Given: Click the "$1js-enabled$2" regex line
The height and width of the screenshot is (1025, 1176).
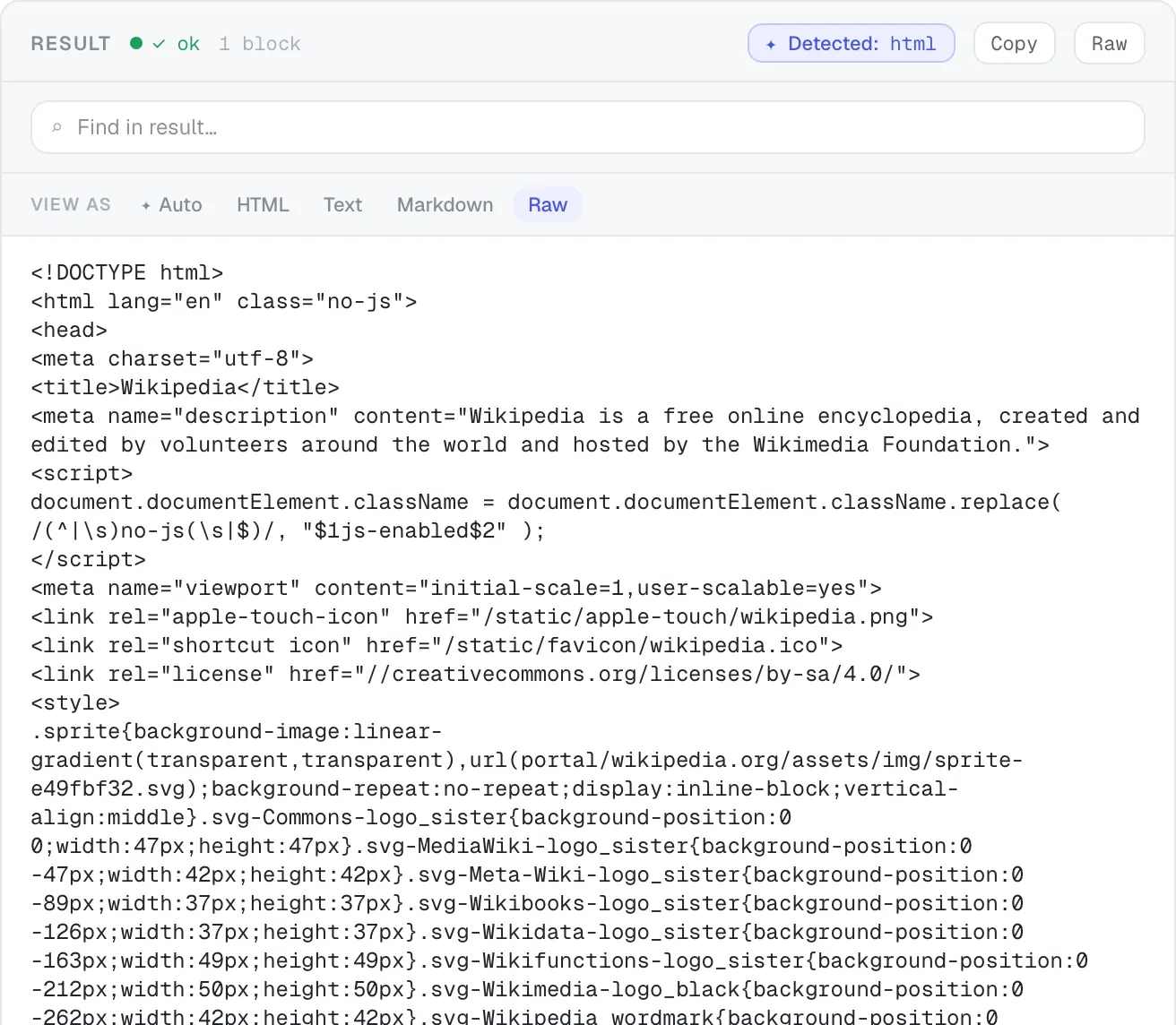Looking at the screenshot, I should pos(288,530).
